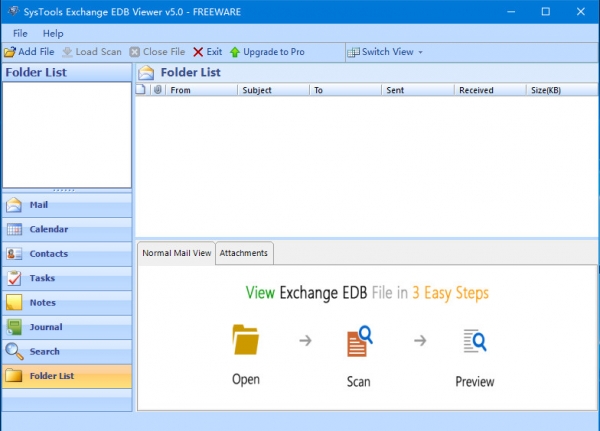This screenshot has width=600, height=431.
Task: Sort by the To column header
Action: click(x=346, y=90)
